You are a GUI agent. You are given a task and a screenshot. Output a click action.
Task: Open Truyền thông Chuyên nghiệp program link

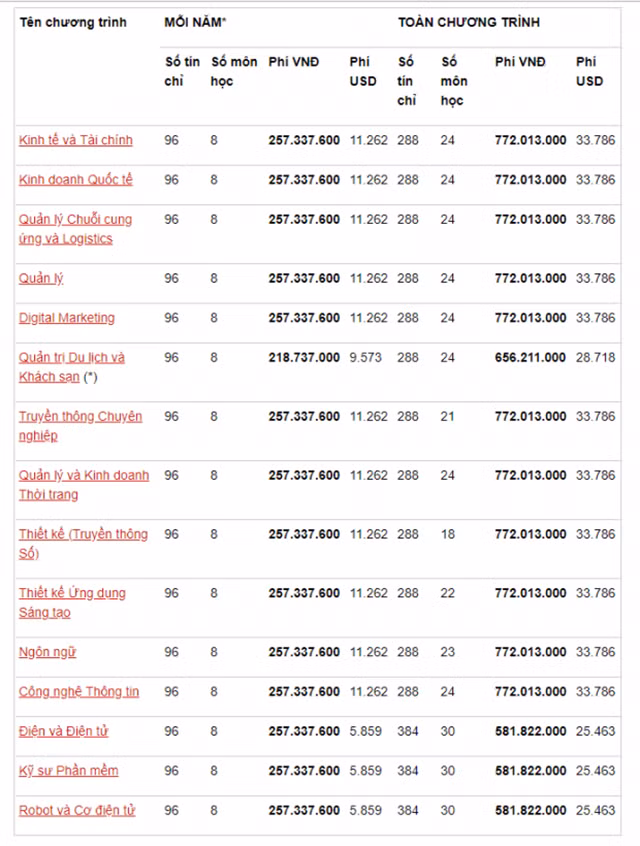coord(80,426)
